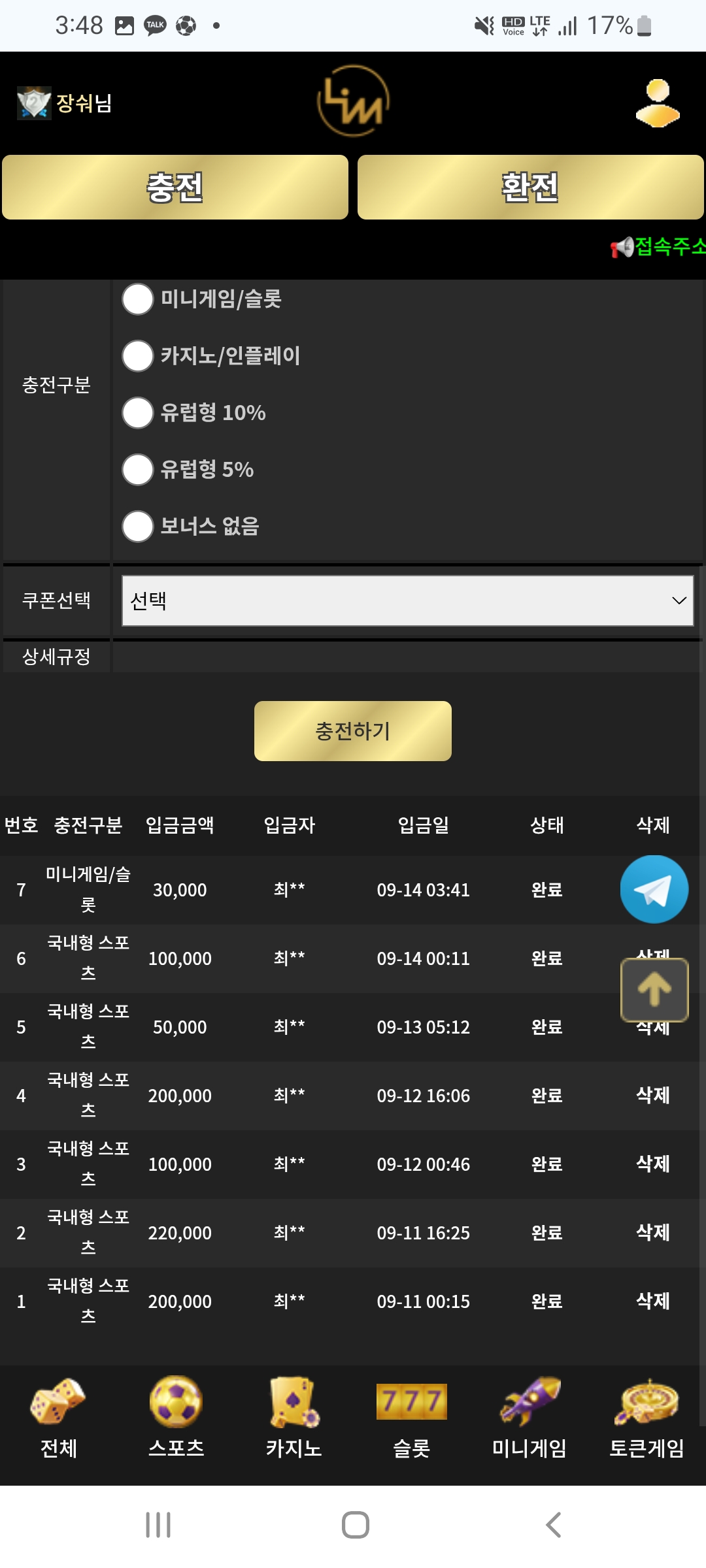The width and height of the screenshot is (706, 1568).
Task: Tap the scroll-to-top arrow button
Action: 654,989
